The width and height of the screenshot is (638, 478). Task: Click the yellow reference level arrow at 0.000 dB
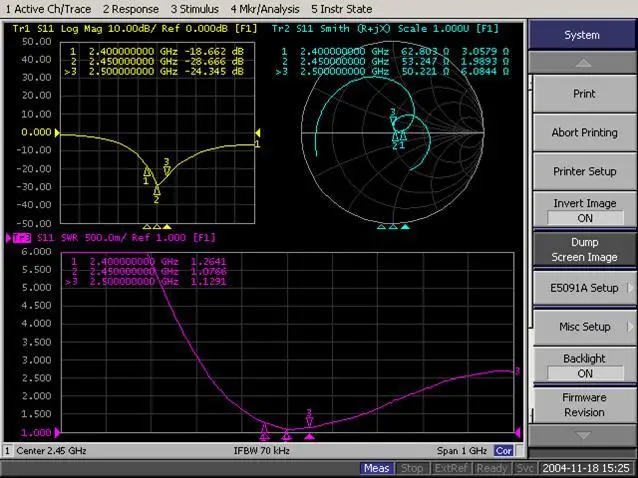56,132
